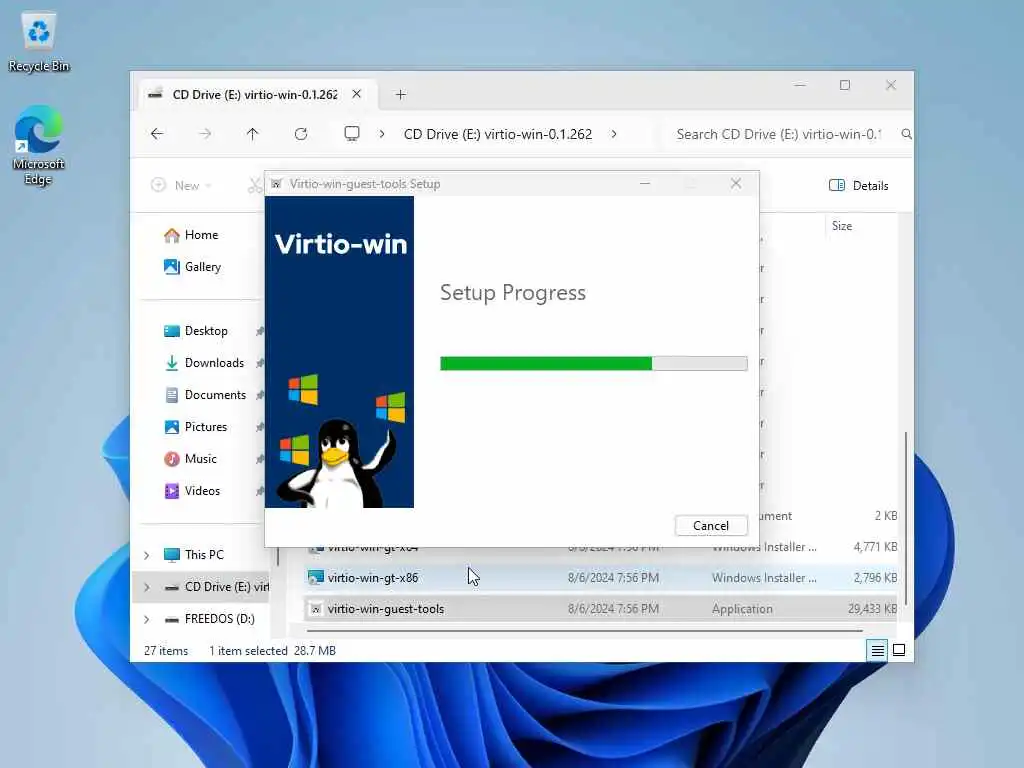Open the Downloads quick access folder

(204, 363)
